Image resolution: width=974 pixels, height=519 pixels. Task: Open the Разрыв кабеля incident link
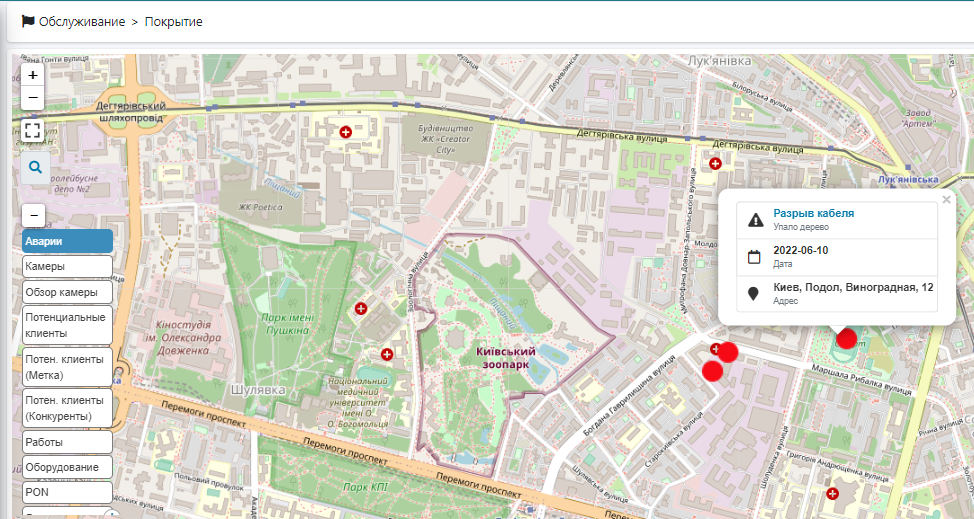813,213
